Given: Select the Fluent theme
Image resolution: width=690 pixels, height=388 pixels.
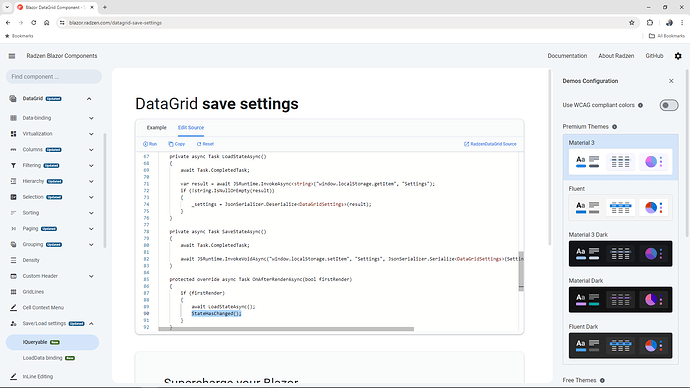Looking at the screenshot, I should point(620,203).
